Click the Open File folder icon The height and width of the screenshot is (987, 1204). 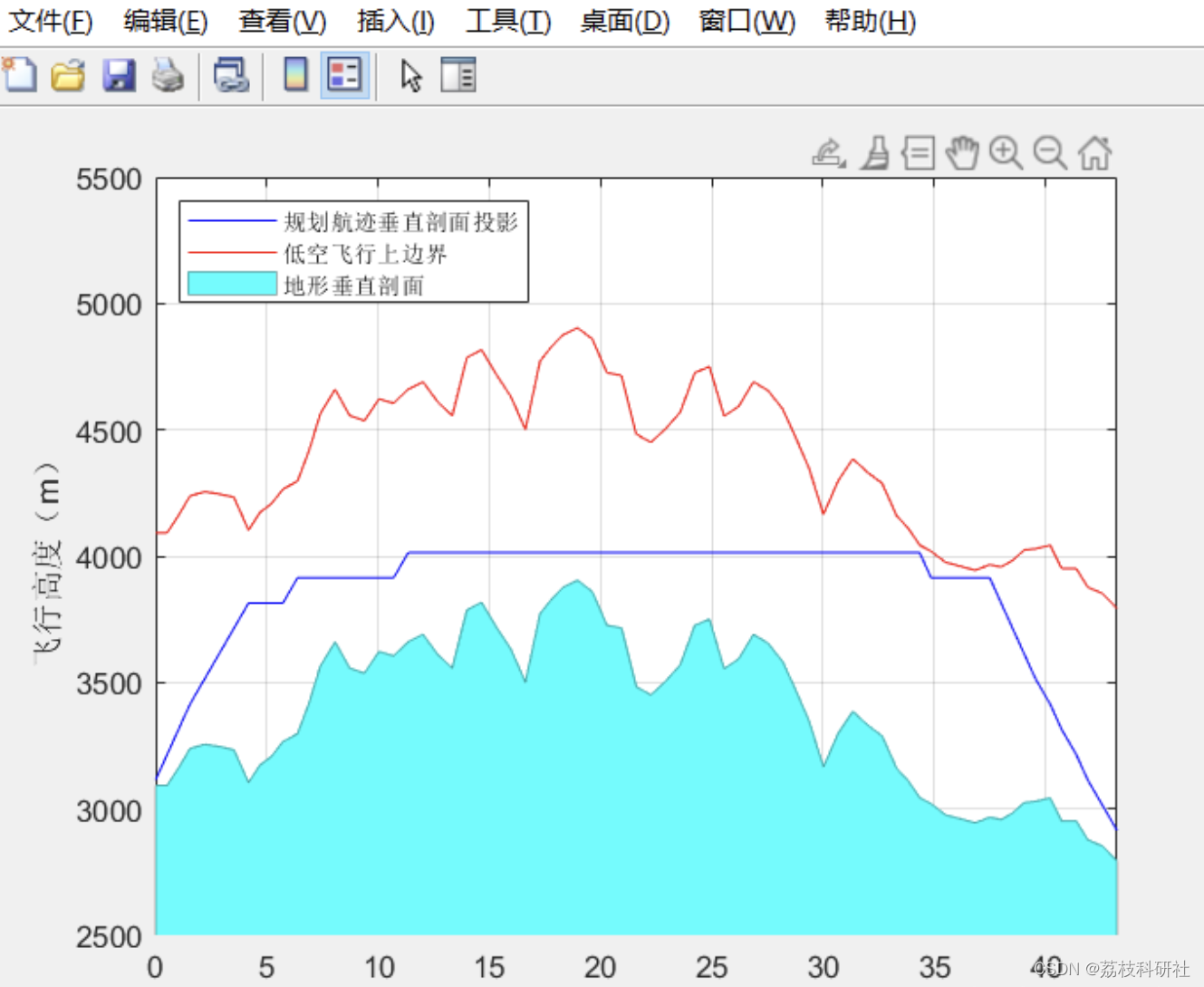(x=68, y=75)
